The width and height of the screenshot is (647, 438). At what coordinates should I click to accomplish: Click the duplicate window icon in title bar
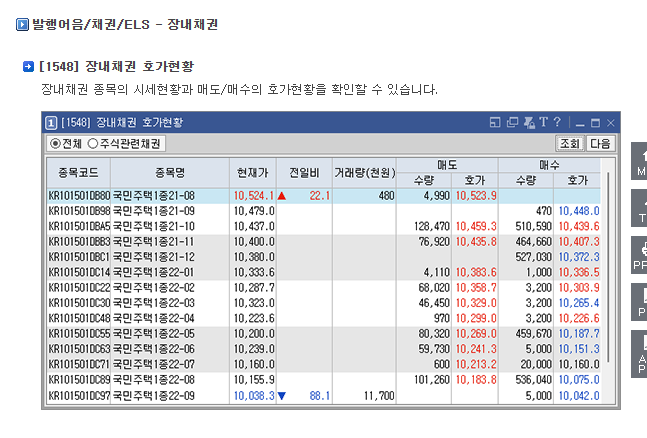(x=512, y=123)
